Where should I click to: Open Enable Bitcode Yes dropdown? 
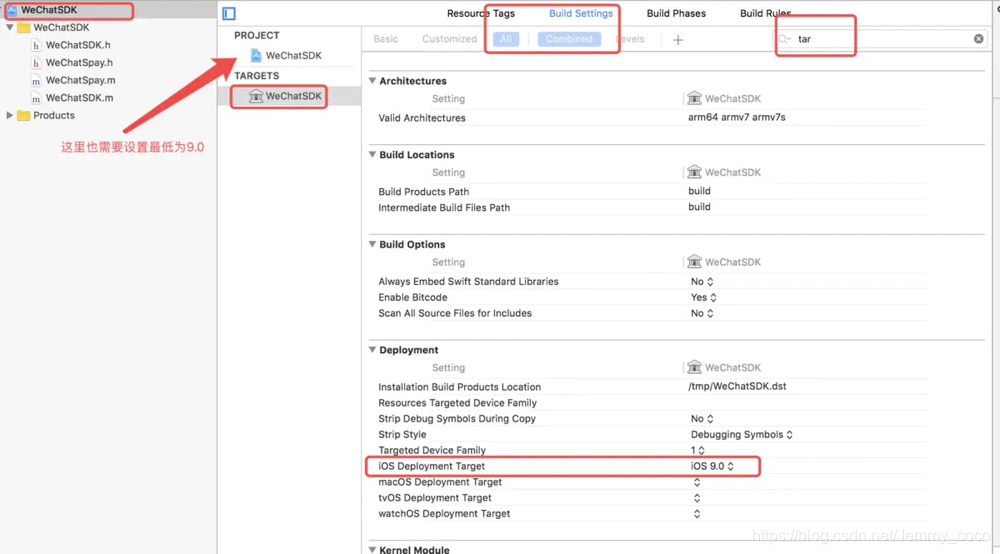coord(703,297)
